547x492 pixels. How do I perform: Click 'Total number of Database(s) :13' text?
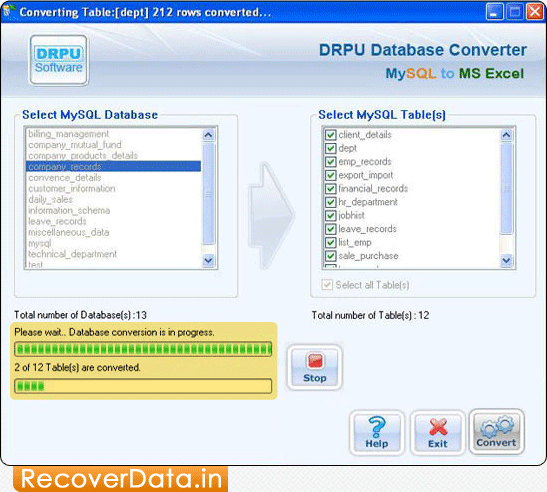point(80,315)
